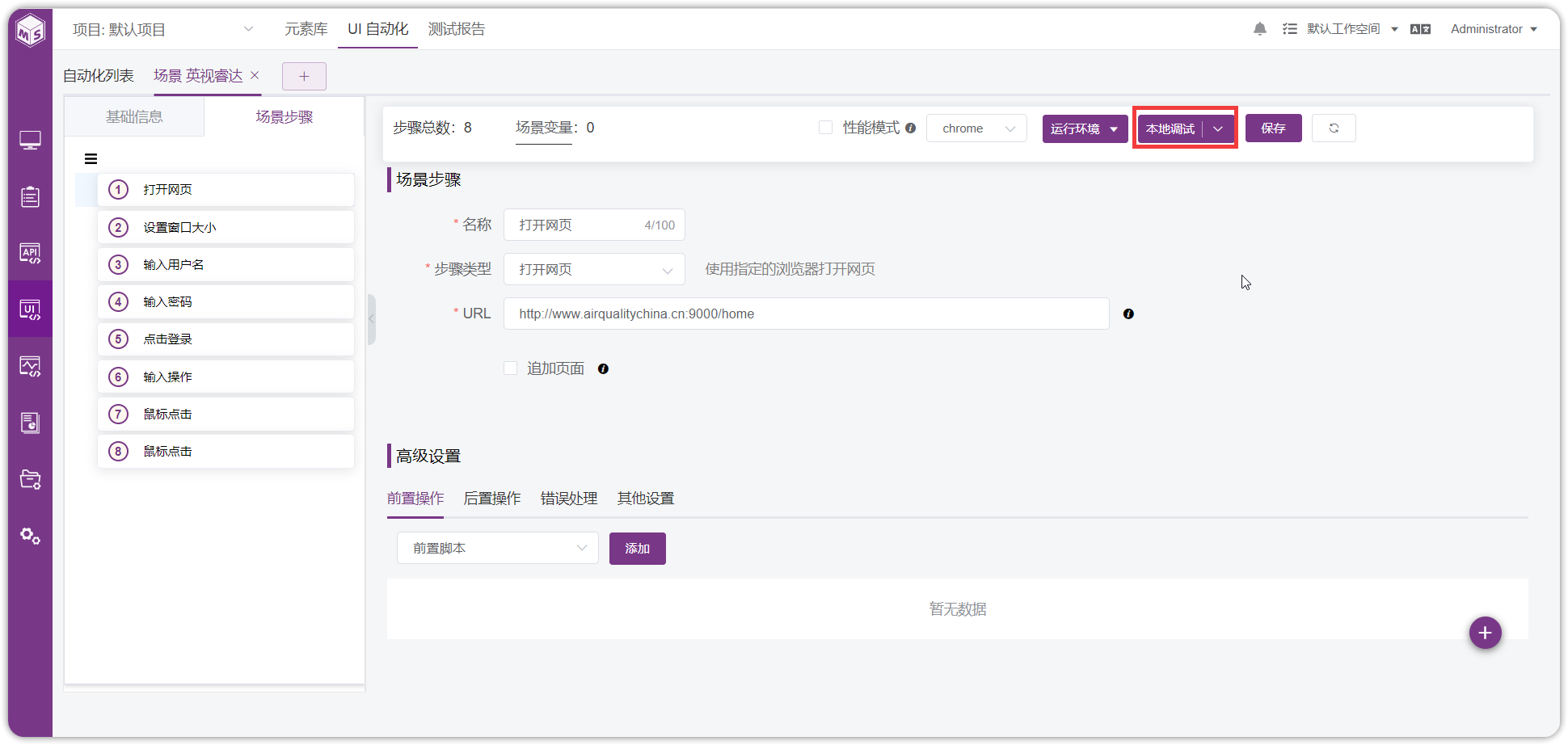This screenshot has height=745, width=1568.
Task: Click the plus button to add a new tab
Action: [304, 76]
